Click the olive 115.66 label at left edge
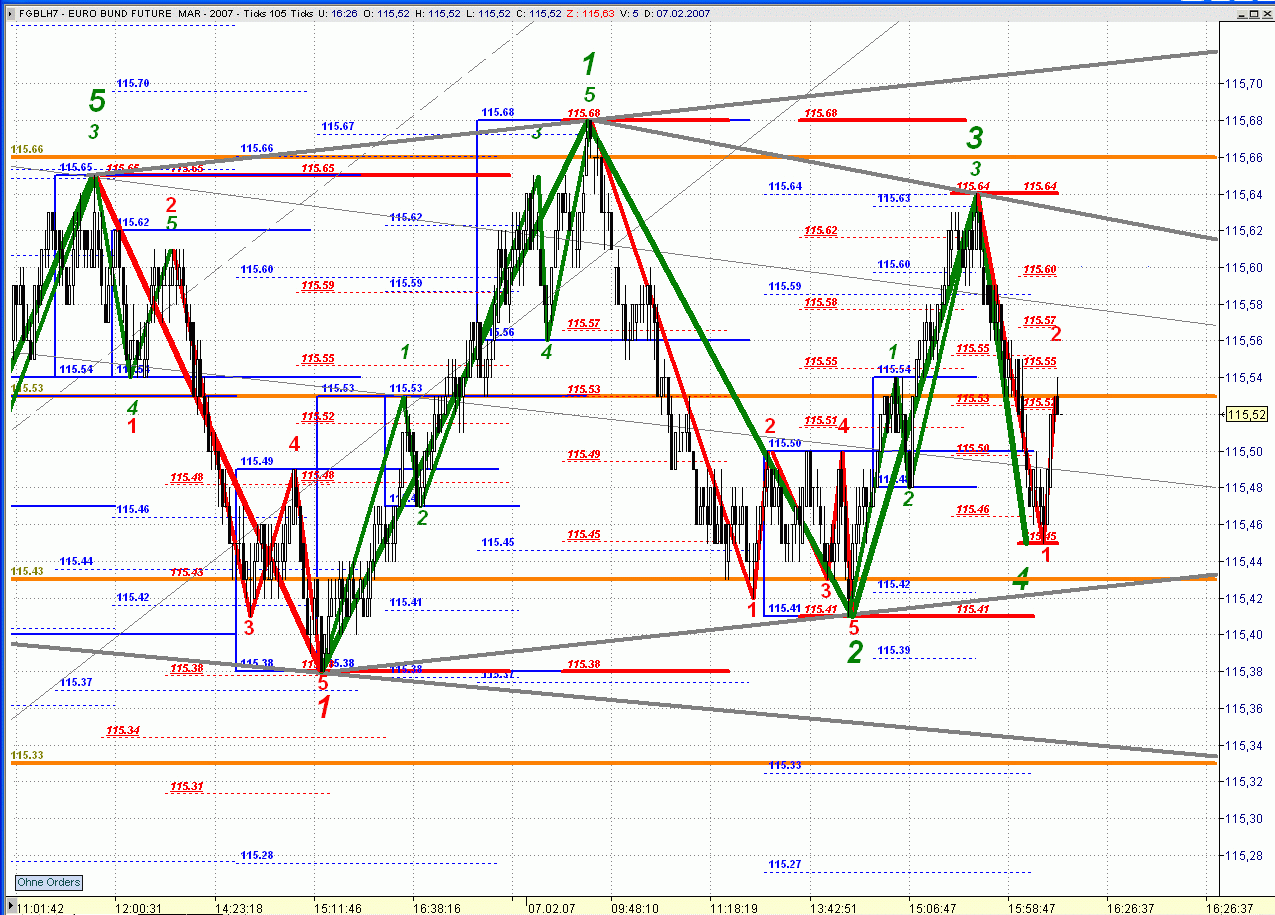 (x=27, y=149)
